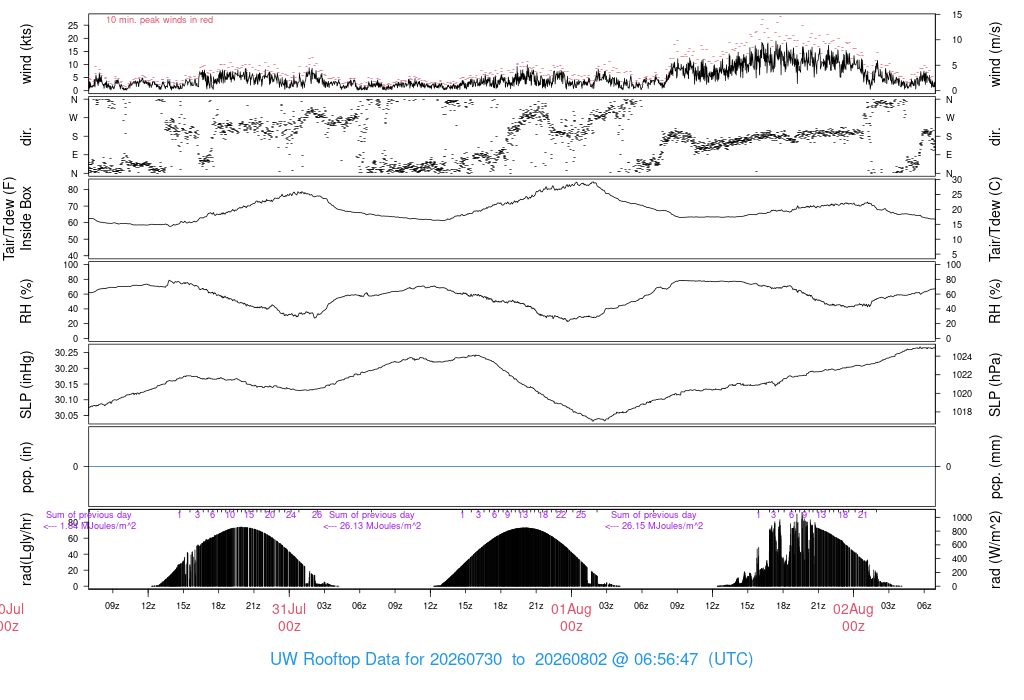Click the Tair/Tdew (F) Inside Box label

18,218
